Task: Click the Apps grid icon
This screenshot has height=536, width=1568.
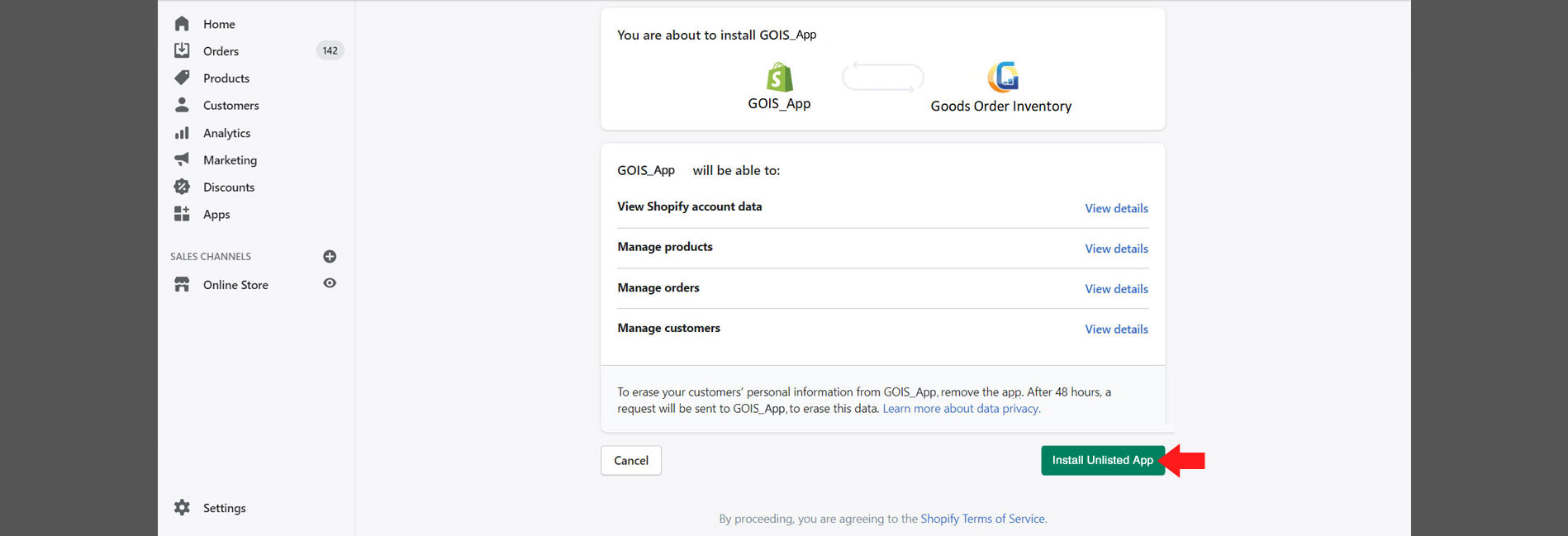Action: pyautogui.click(x=182, y=214)
